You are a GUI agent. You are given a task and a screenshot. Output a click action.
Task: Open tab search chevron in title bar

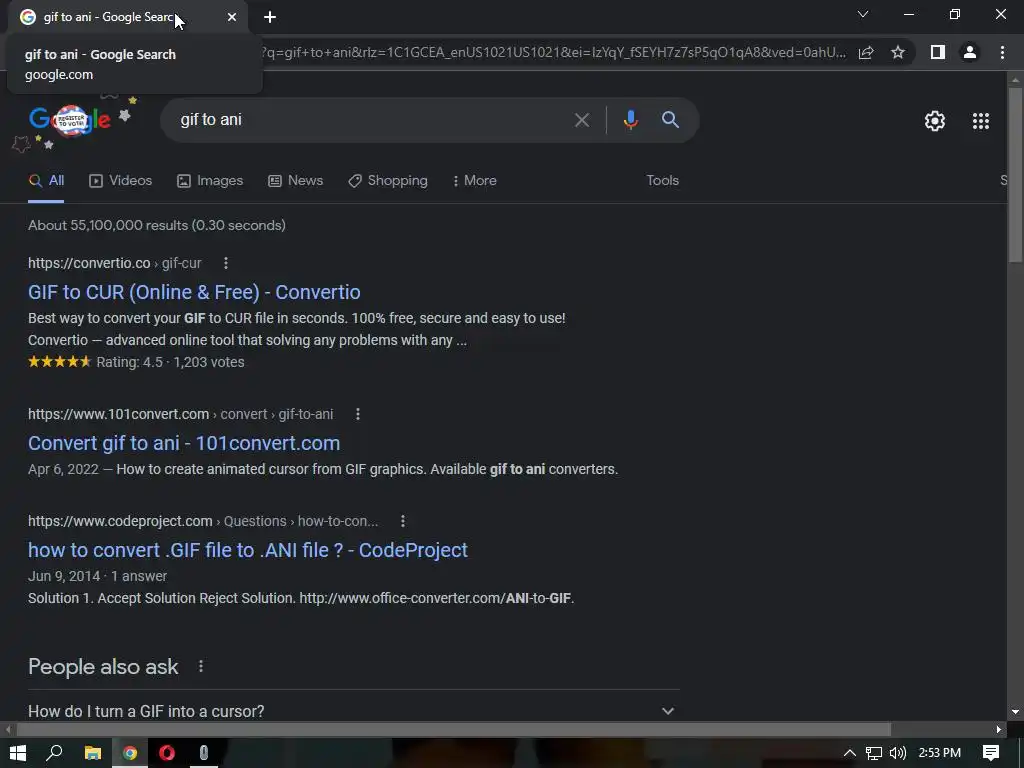pos(863,14)
